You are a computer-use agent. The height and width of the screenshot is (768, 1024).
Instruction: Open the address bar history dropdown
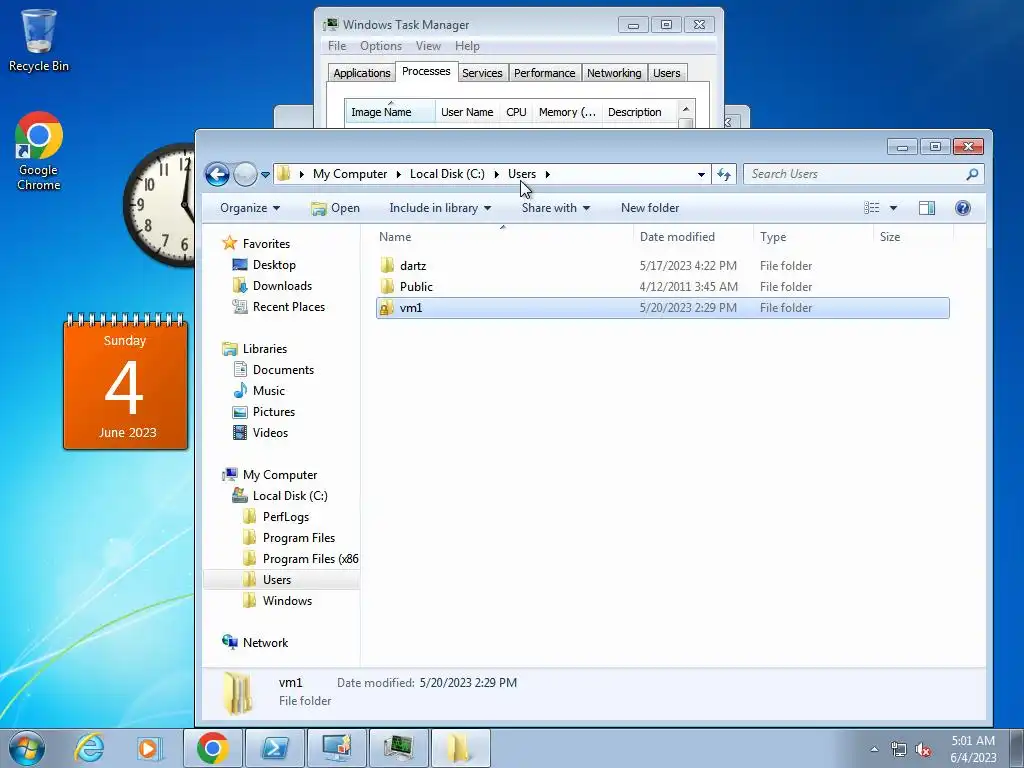pos(701,174)
